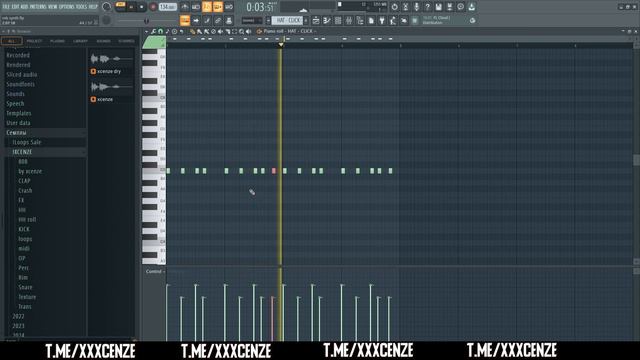Select the Paint brush tool in piano roll
The height and width of the screenshot is (360, 640).
tap(200, 31)
